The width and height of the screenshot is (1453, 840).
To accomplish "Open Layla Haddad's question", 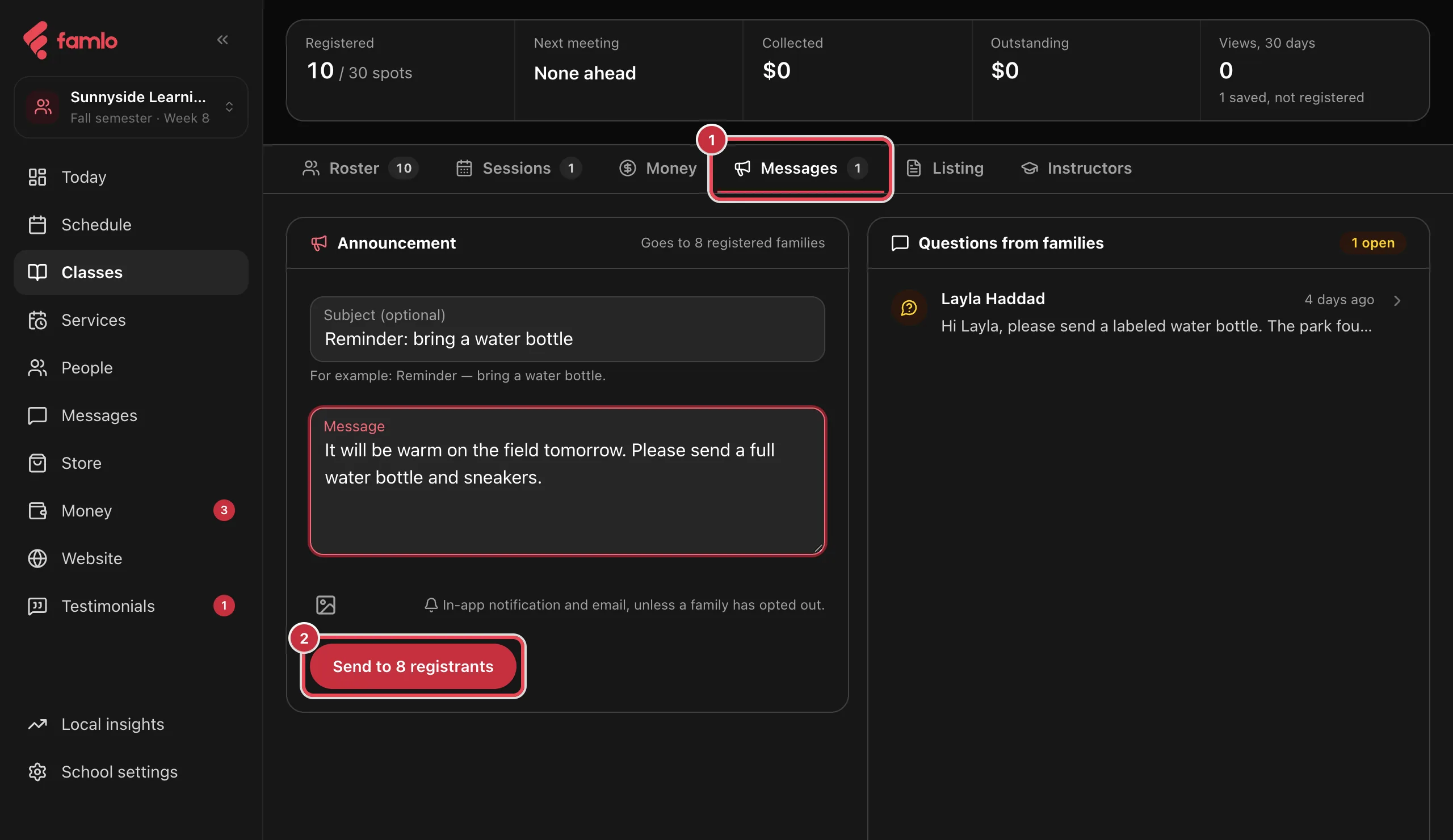I will coord(1148,312).
